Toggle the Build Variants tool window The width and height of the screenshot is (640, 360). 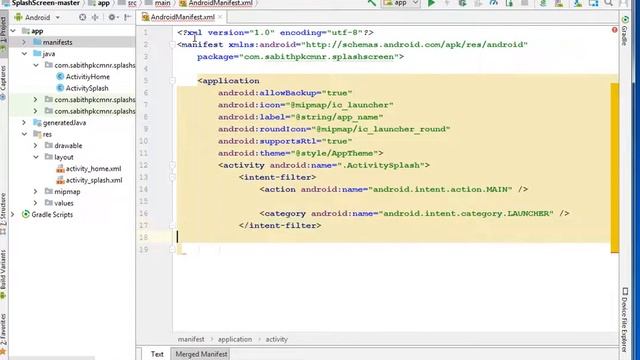(x=3, y=274)
